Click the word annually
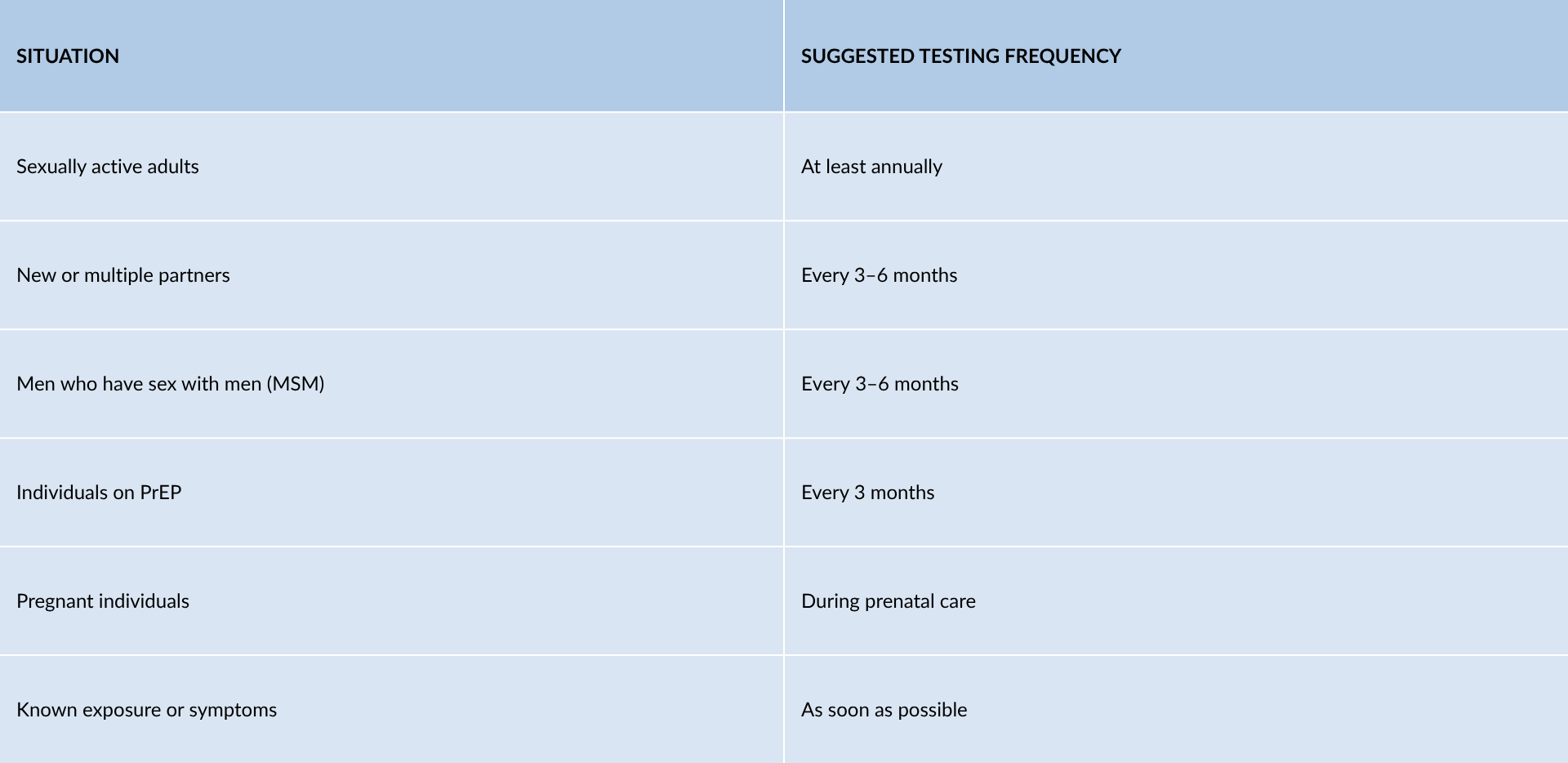 point(906,167)
